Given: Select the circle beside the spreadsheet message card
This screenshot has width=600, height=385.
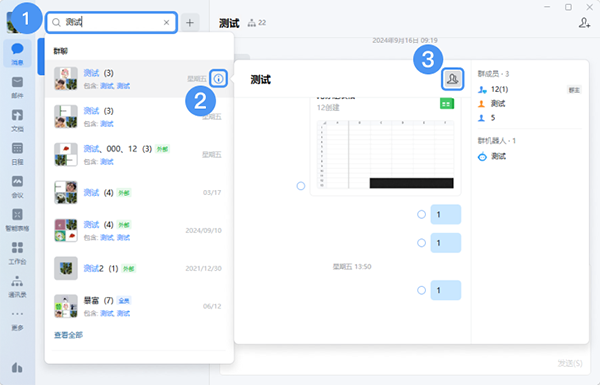Looking at the screenshot, I should (301, 186).
